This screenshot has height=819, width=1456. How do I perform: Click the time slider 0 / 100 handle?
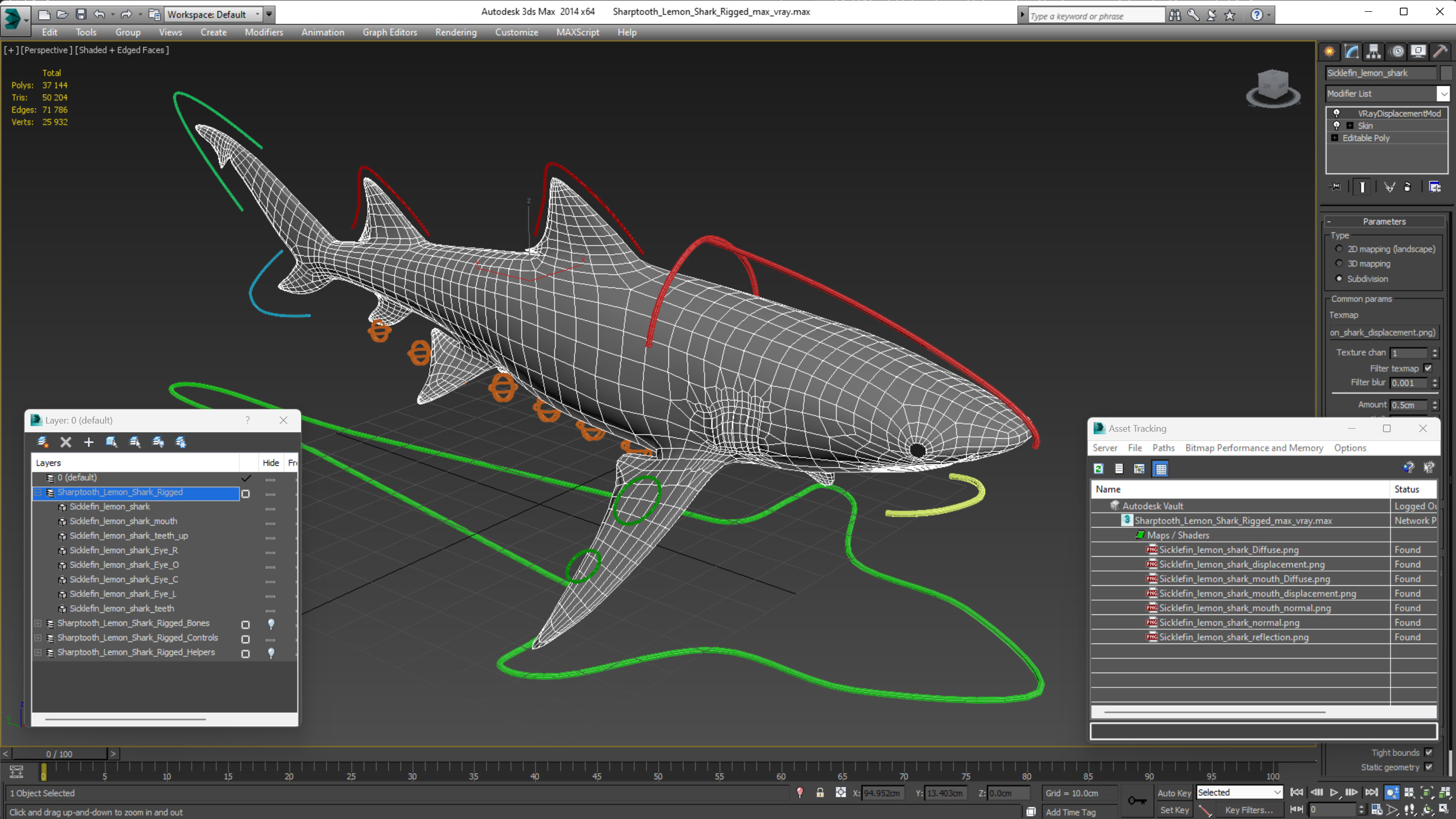[x=59, y=754]
